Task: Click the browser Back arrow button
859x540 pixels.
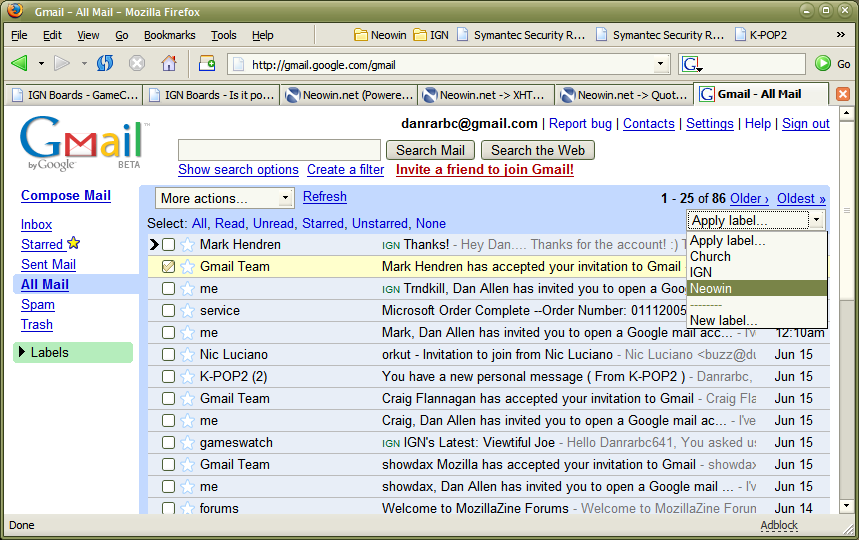Action: click(x=19, y=64)
